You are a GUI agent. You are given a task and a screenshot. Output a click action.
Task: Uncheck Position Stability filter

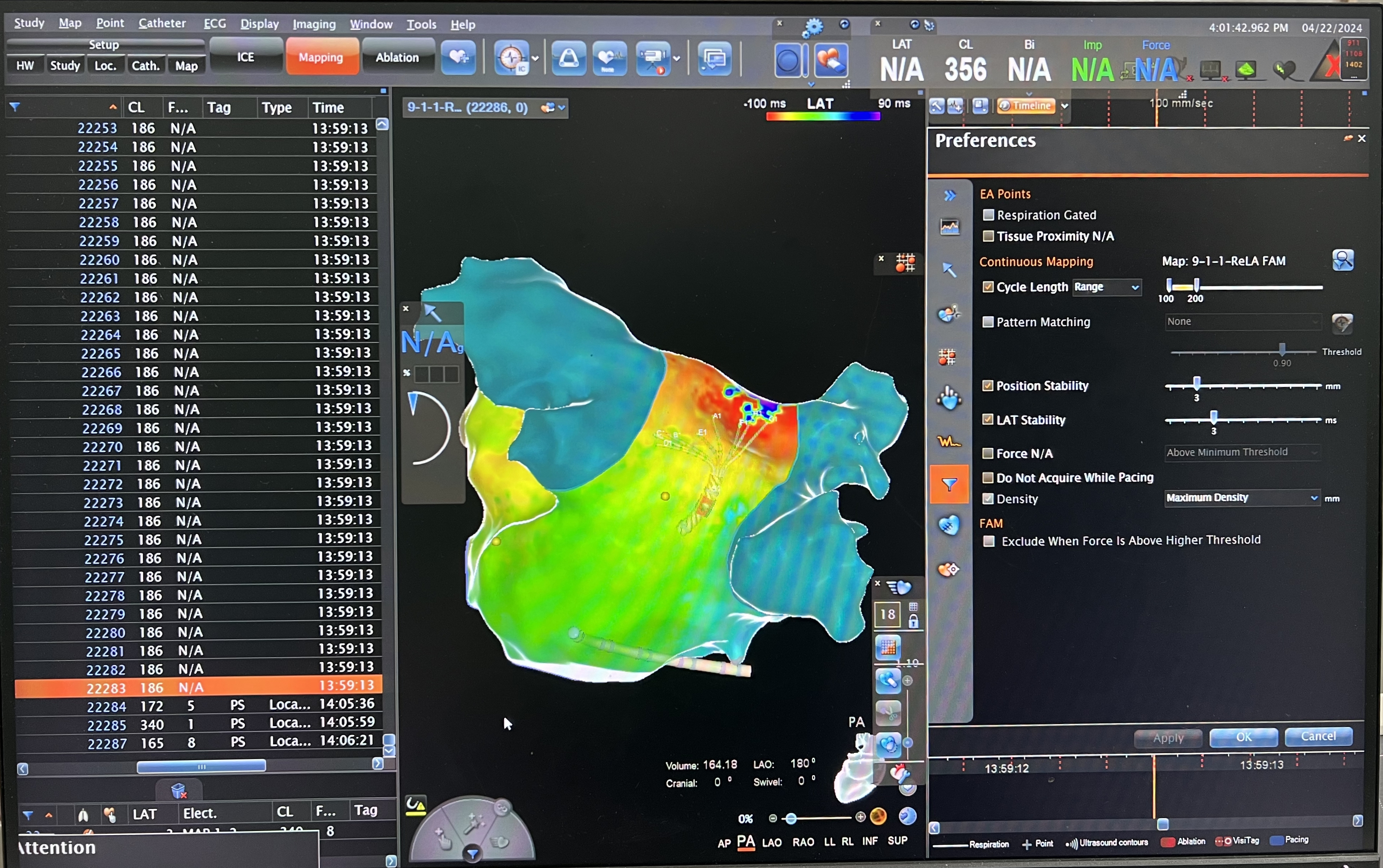coord(988,385)
